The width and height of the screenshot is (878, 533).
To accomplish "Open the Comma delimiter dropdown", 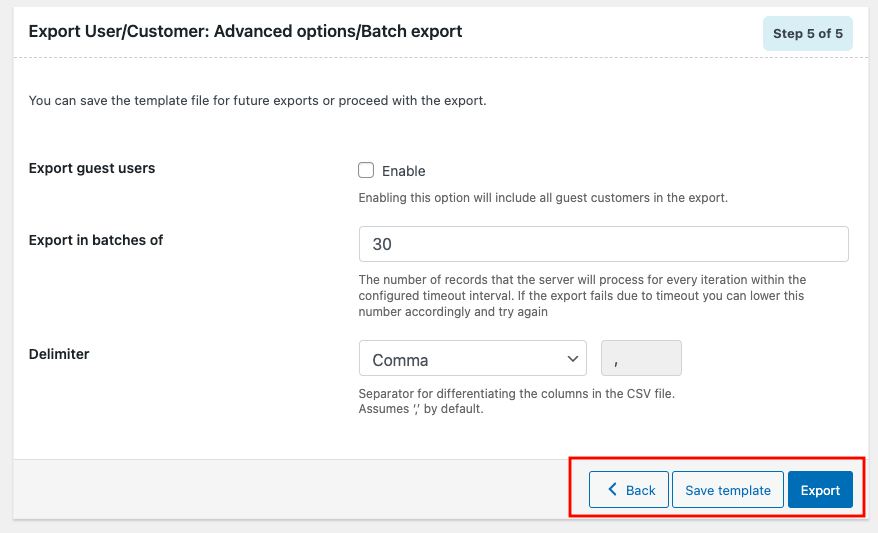I will [x=473, y=358].
